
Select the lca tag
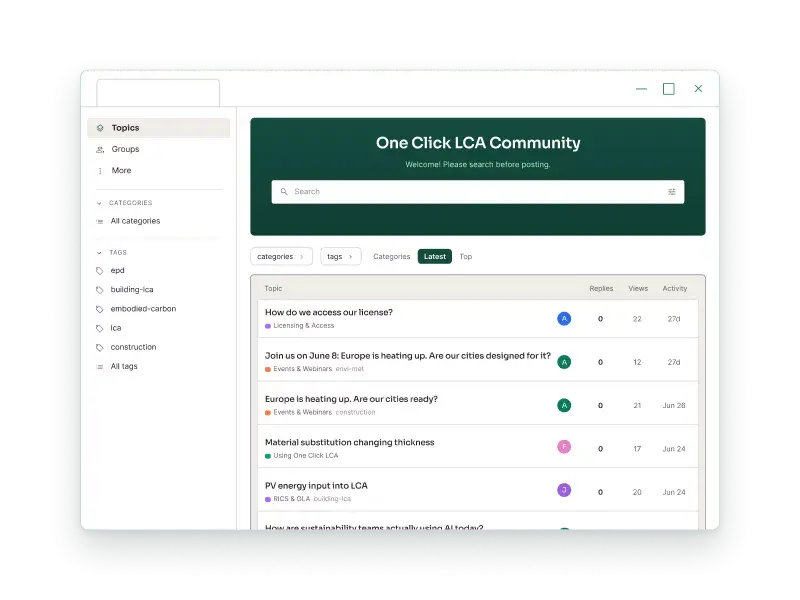(x=116, y=328)
